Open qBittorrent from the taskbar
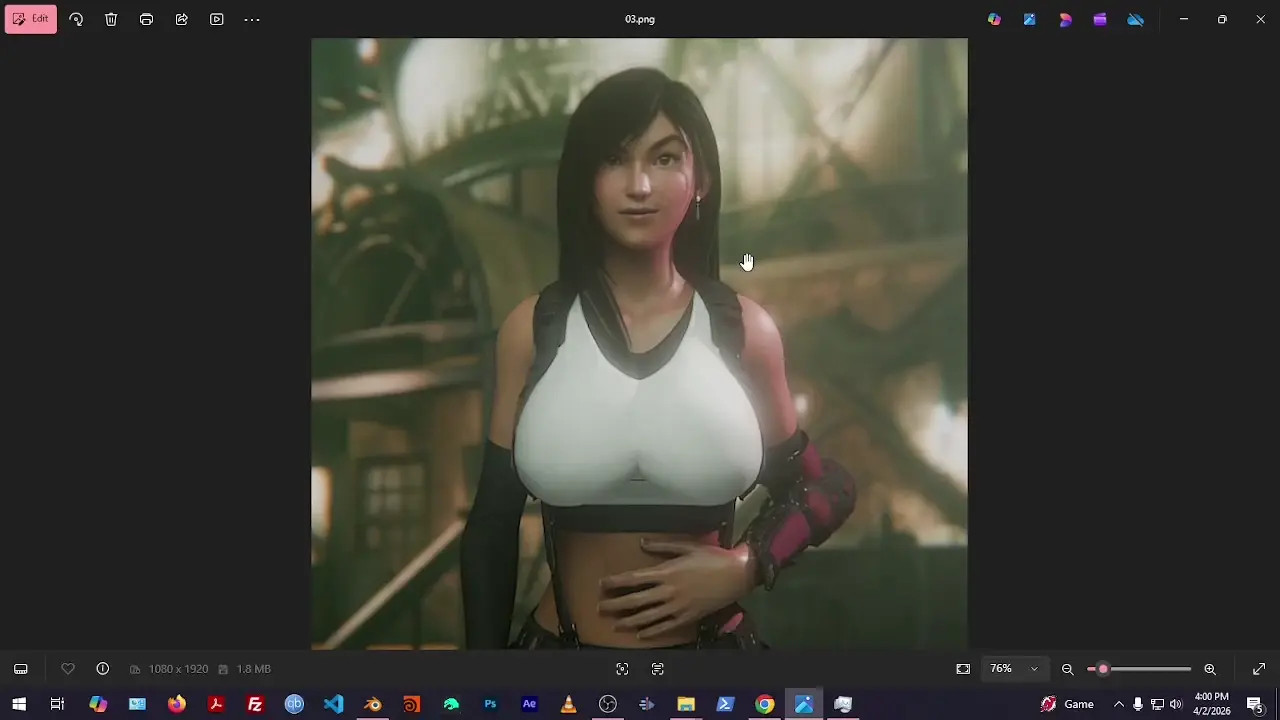 [x=294, y=704]
